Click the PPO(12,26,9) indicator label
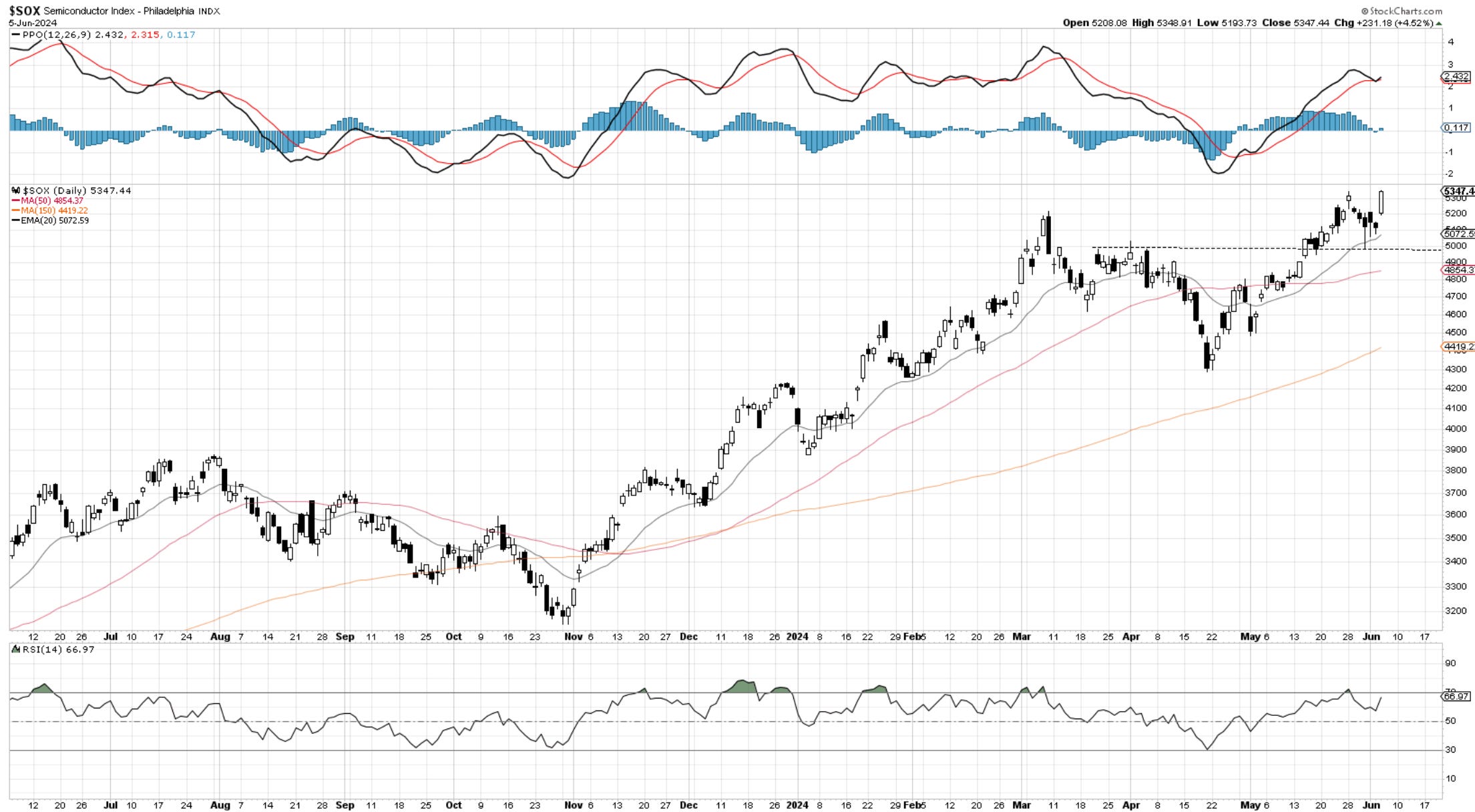 [57, 35]
